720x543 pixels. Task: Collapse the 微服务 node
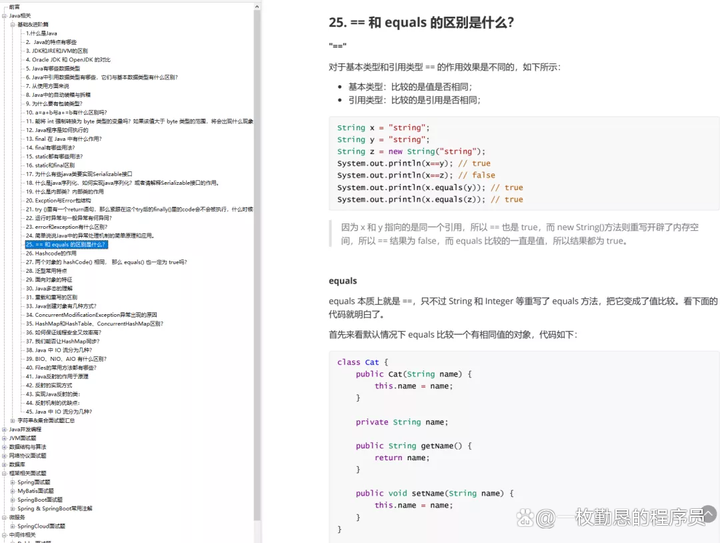[x=4, y=517]
